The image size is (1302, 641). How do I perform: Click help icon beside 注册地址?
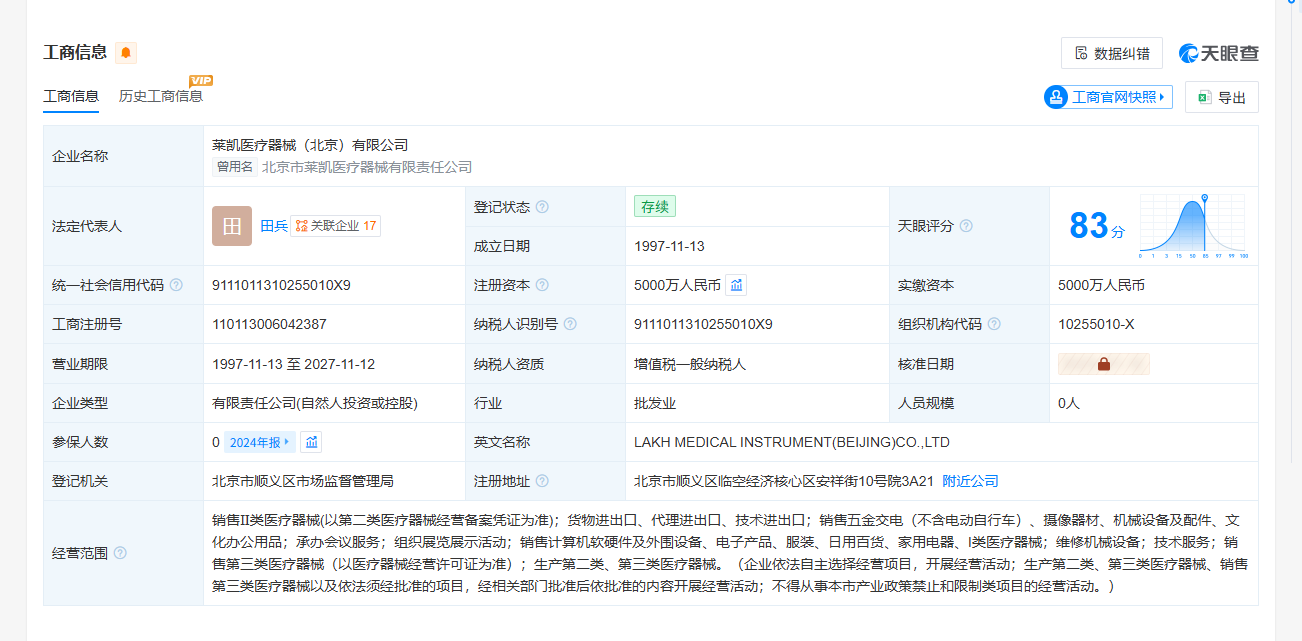click(x=542, y=481)
